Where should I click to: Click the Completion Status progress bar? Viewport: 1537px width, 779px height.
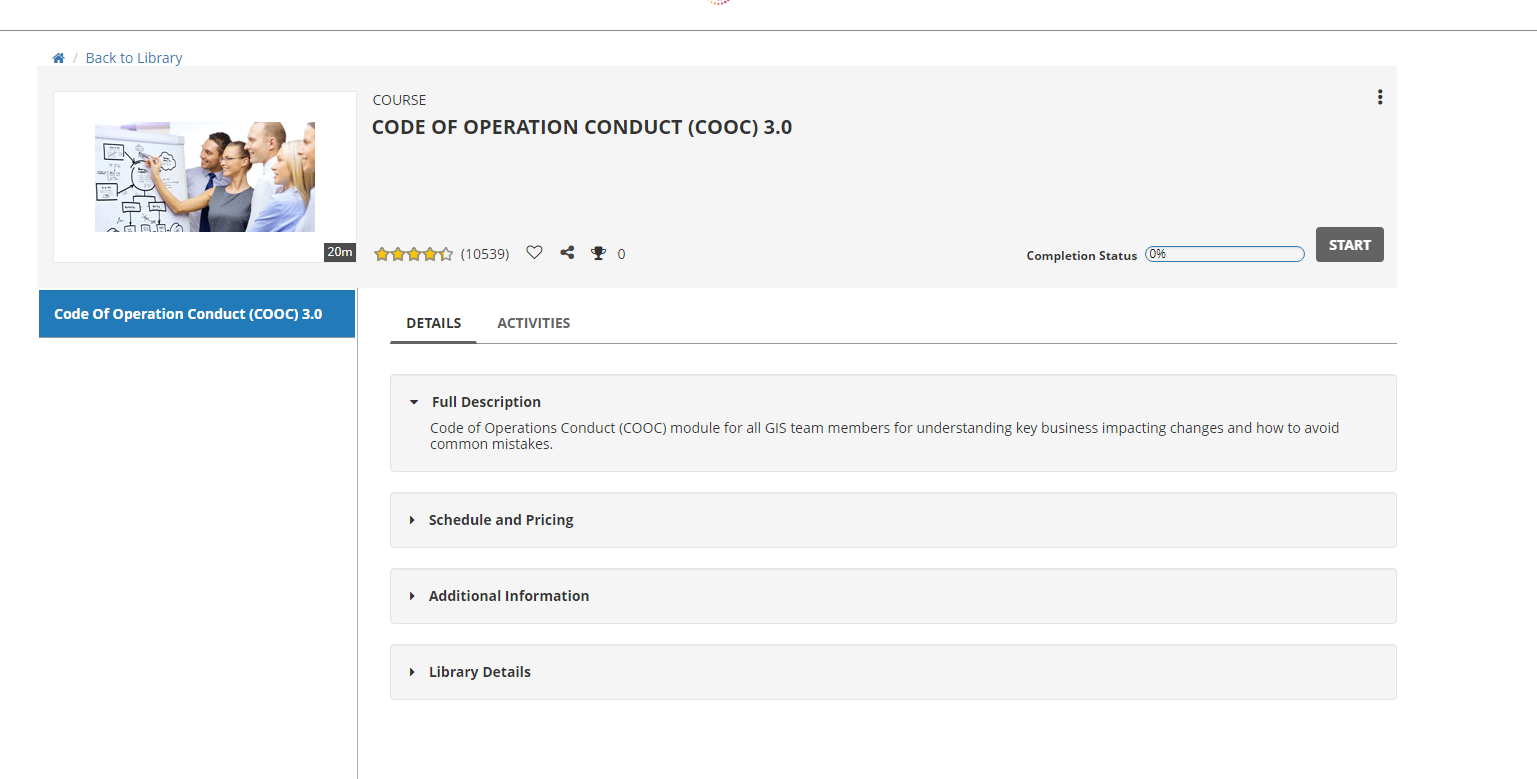pyautogui.click(x=1224, y=254)
